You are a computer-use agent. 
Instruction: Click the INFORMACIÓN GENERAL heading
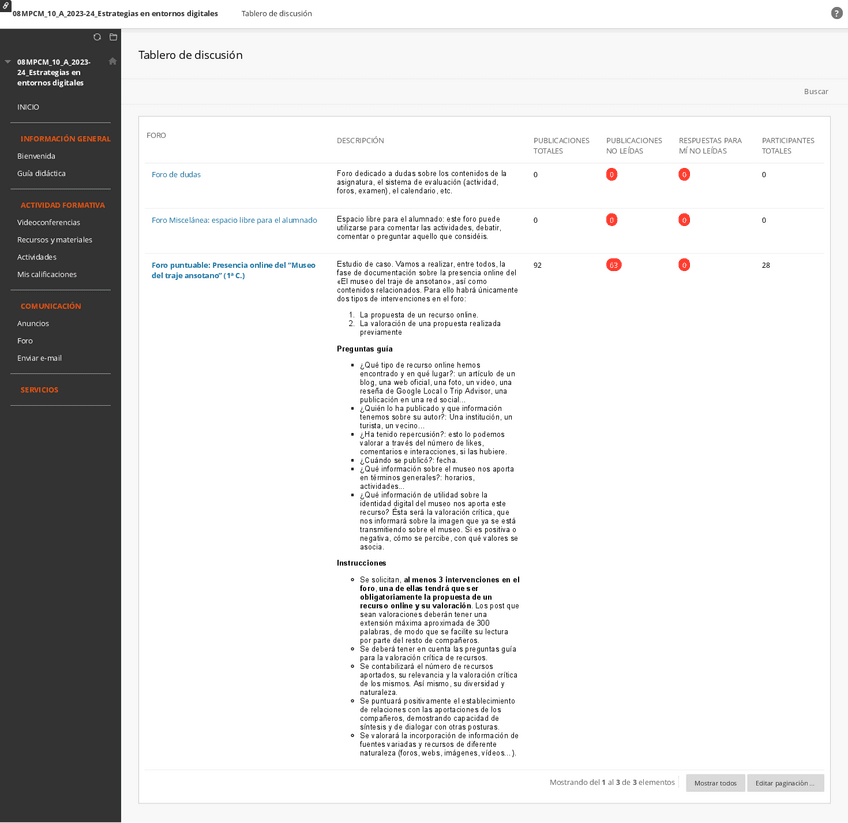tap(65, 139)
